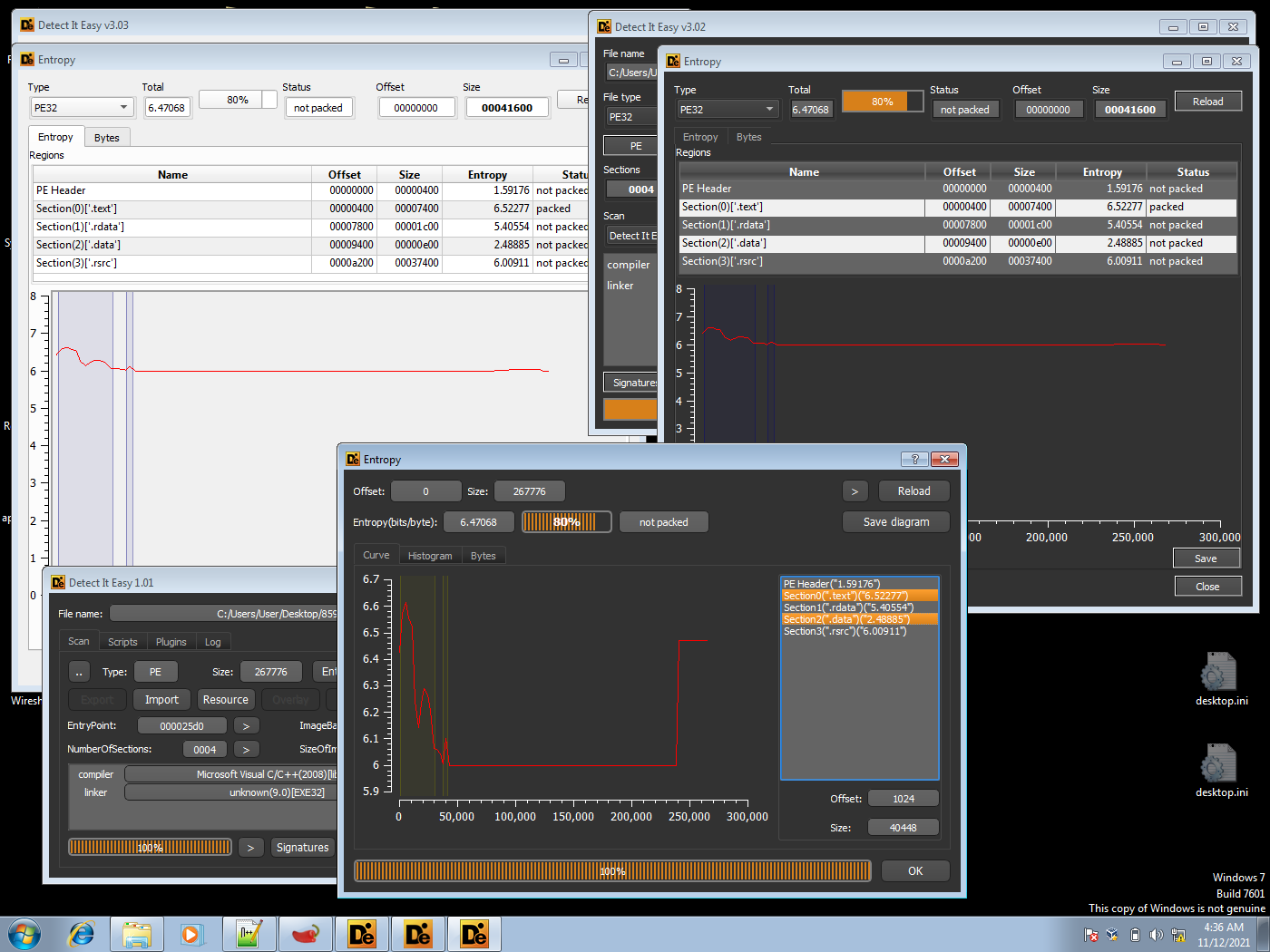Click the Size 267776 field in front dialog
The width and height of the screenshot is (1270, 952).
(529, 491)
